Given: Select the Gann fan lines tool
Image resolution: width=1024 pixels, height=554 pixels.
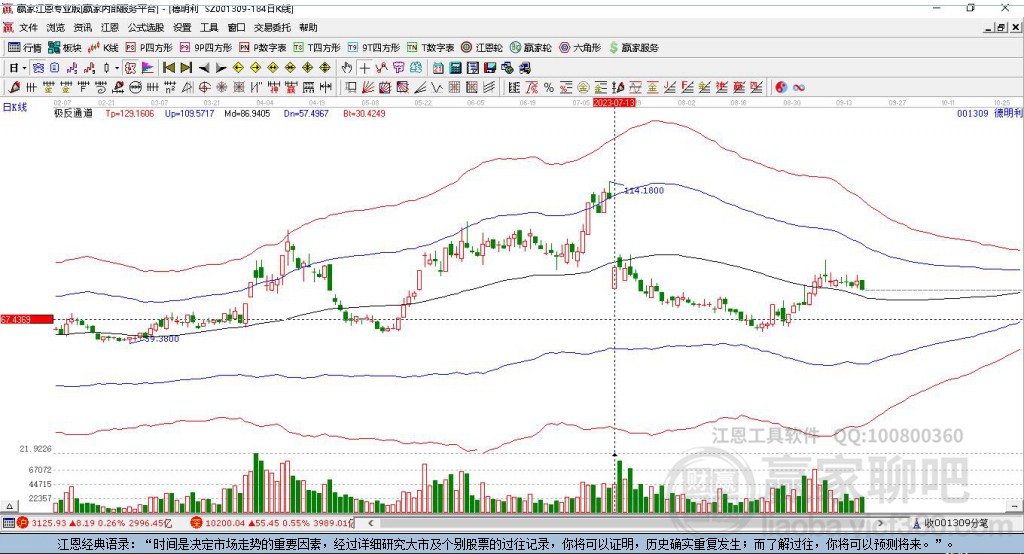Looking at the screenshot, I should (x=368, y=87).
